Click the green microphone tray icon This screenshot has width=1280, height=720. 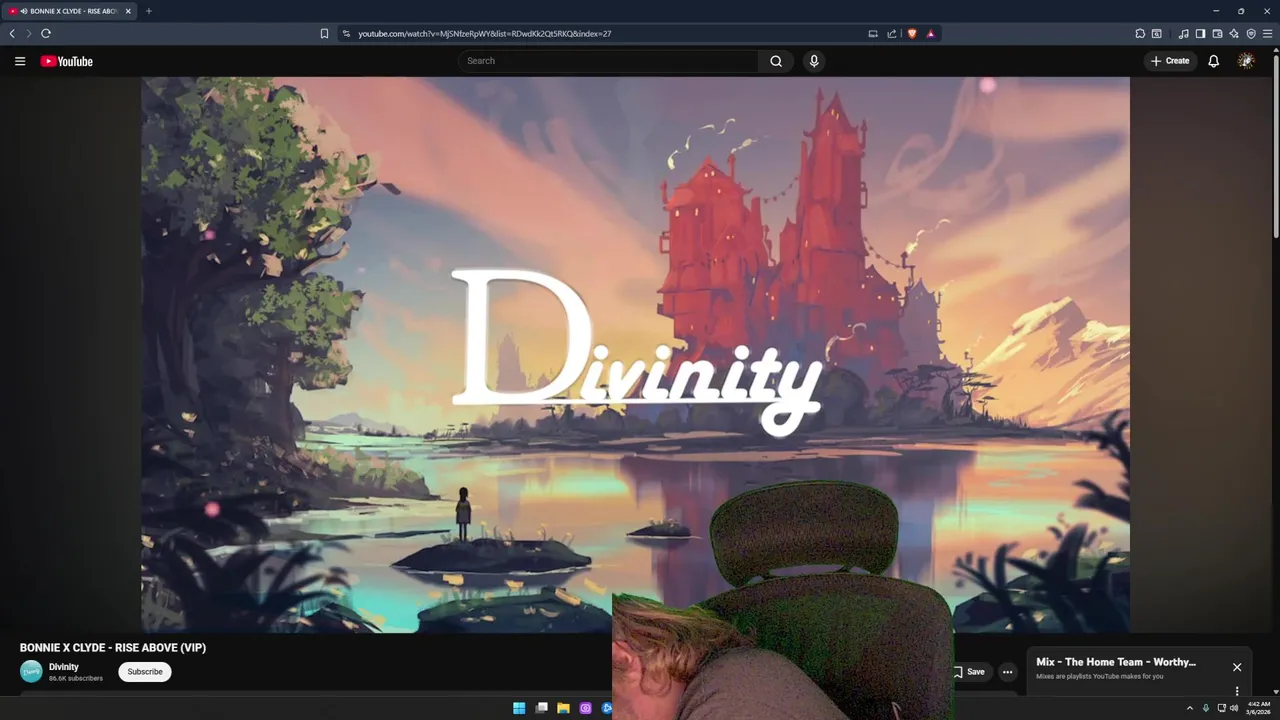point(1205,708)
